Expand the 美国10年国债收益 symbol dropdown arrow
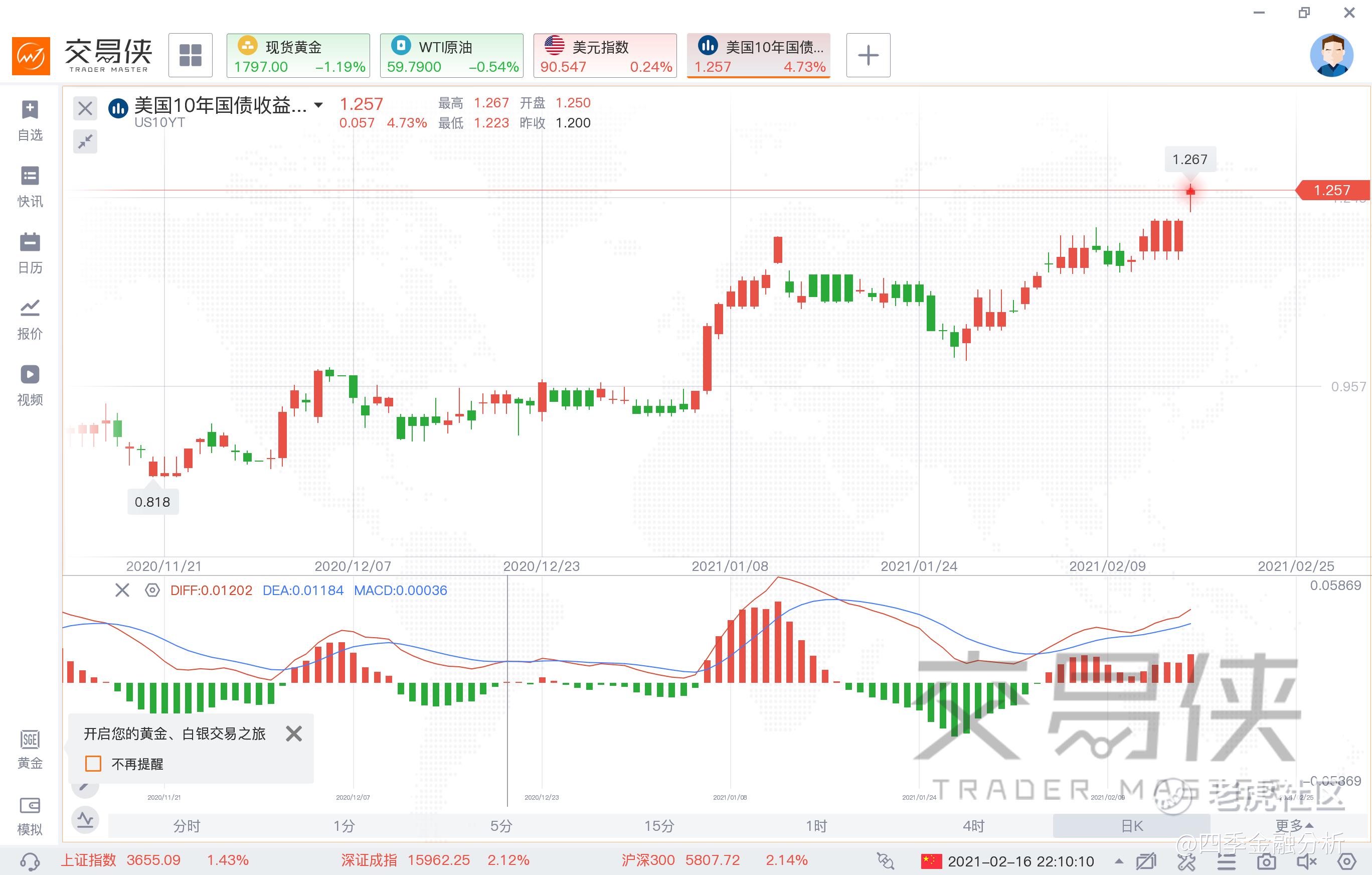Screen dimensions: 1372x875 point(318,105)
